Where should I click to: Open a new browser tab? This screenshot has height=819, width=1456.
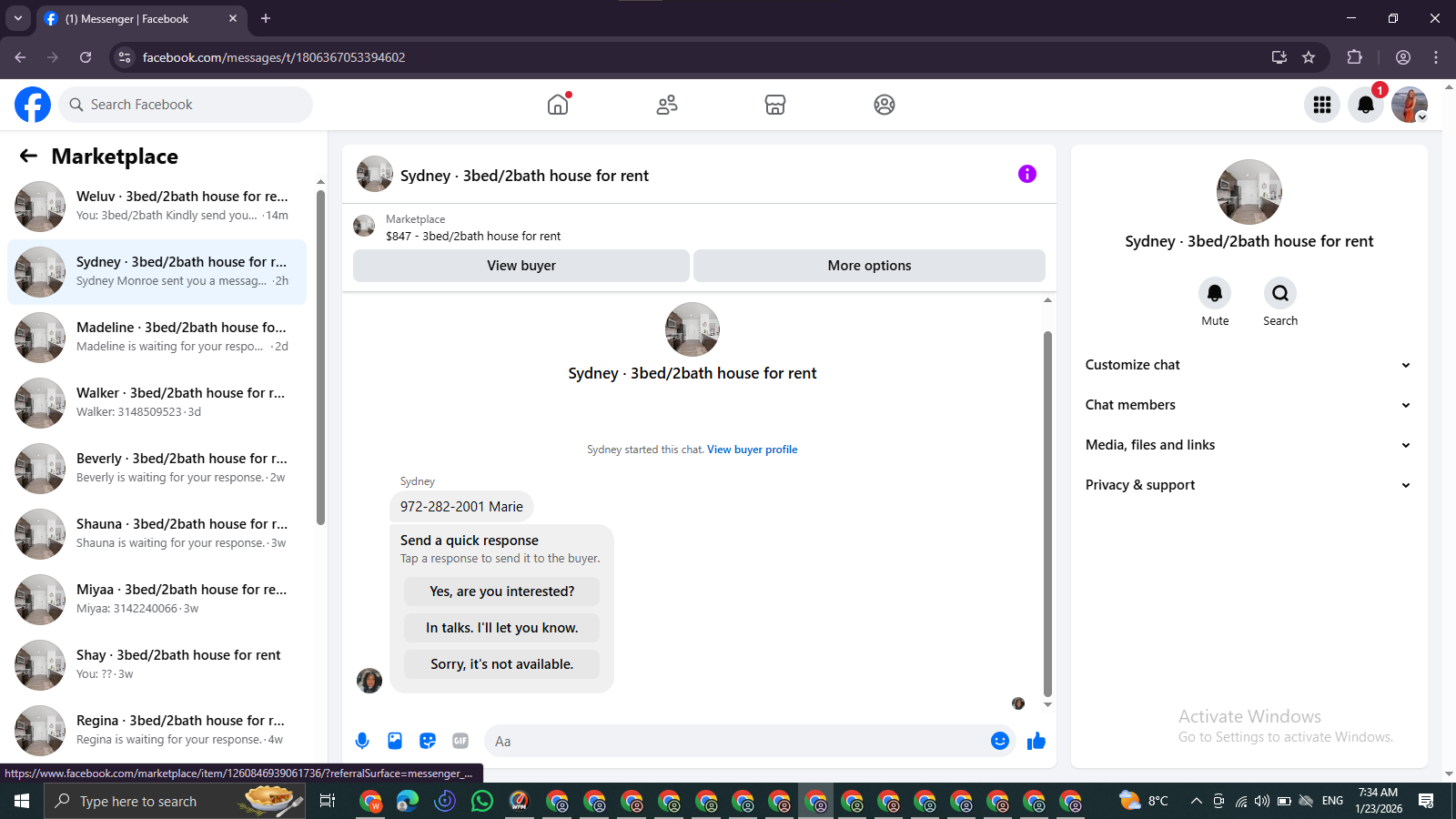[x=266, y=18]
